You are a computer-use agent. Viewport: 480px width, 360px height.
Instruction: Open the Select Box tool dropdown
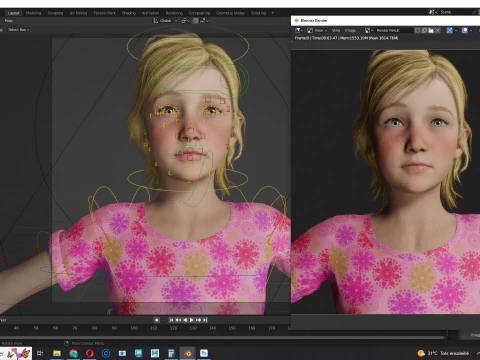[x=19, y=30]
